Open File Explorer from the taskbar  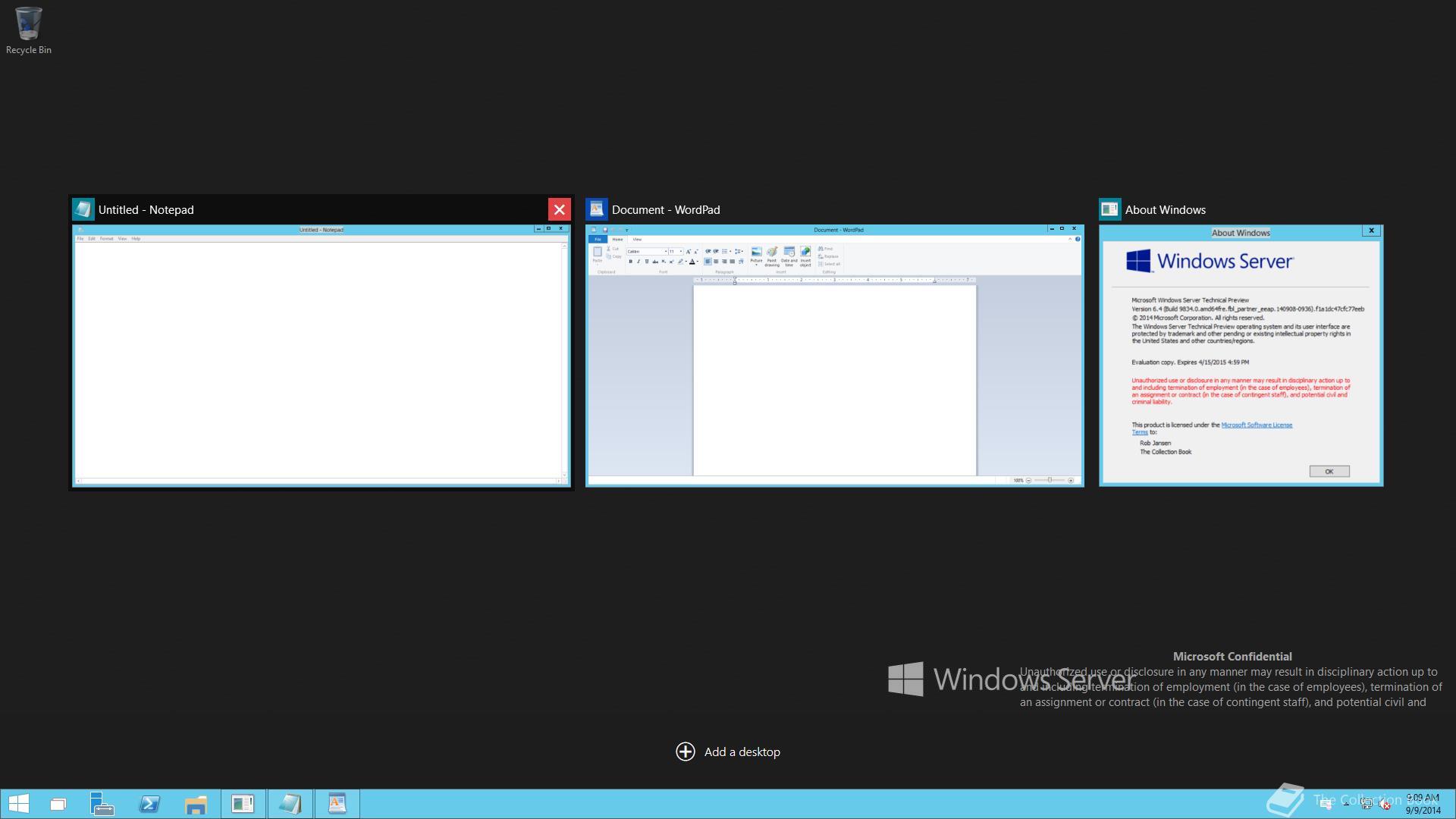coord(196,804)
